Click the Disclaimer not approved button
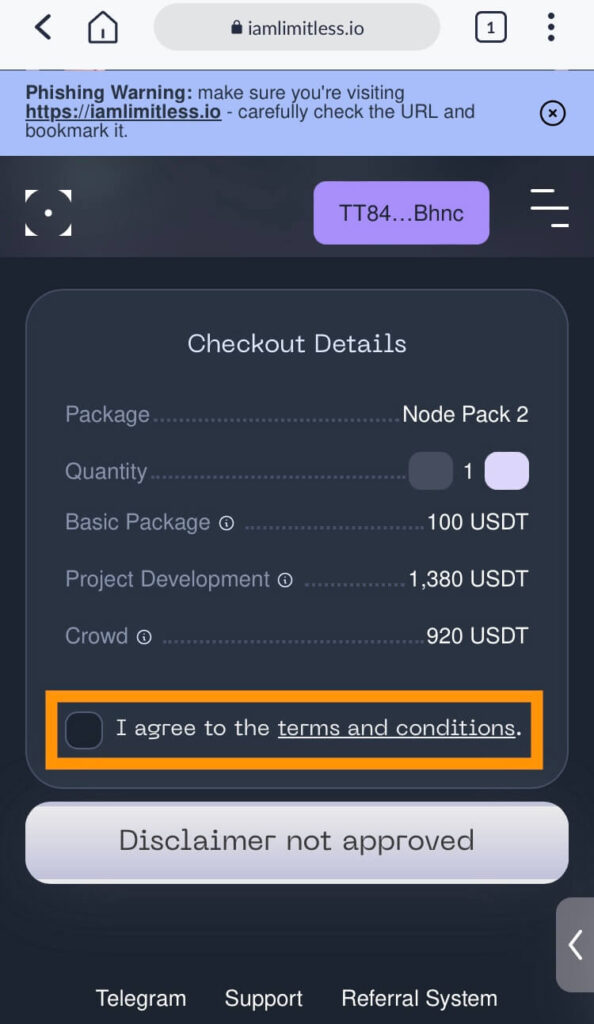594x1024 pixels. [x=296, y=842]
